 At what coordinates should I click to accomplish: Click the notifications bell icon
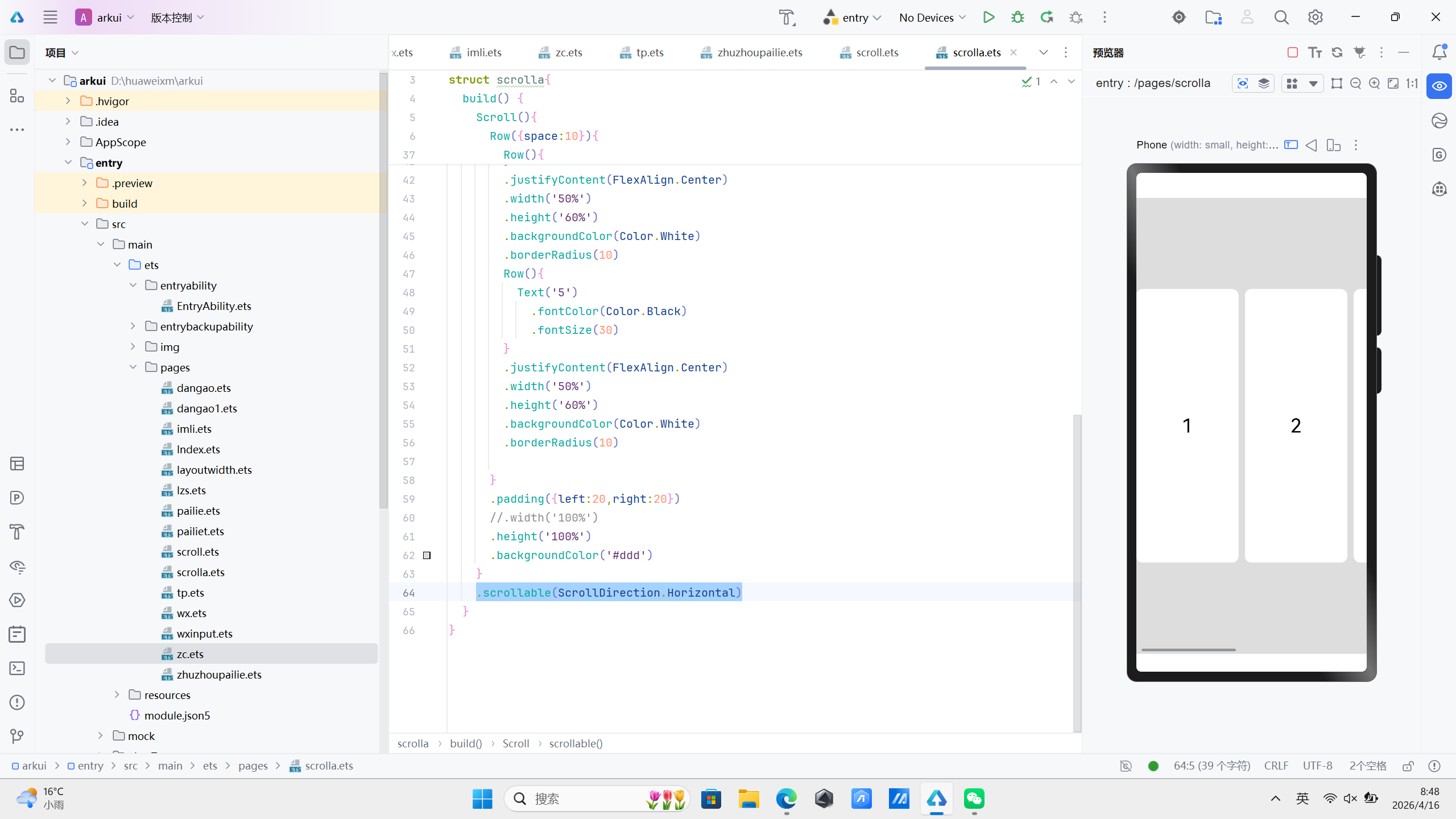(x=1439, y=52)
